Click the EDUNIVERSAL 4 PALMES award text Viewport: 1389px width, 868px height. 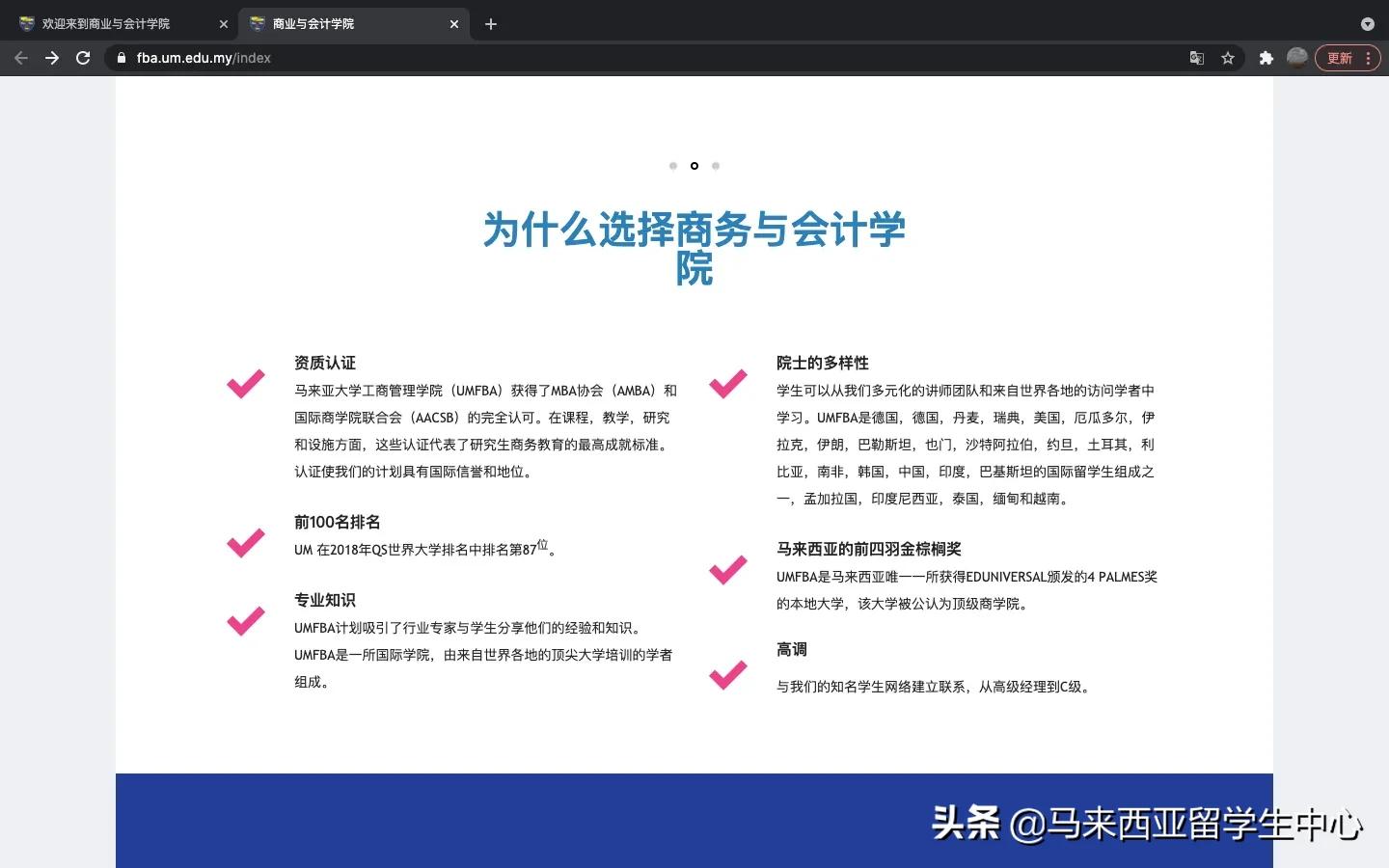coord(967,590)
